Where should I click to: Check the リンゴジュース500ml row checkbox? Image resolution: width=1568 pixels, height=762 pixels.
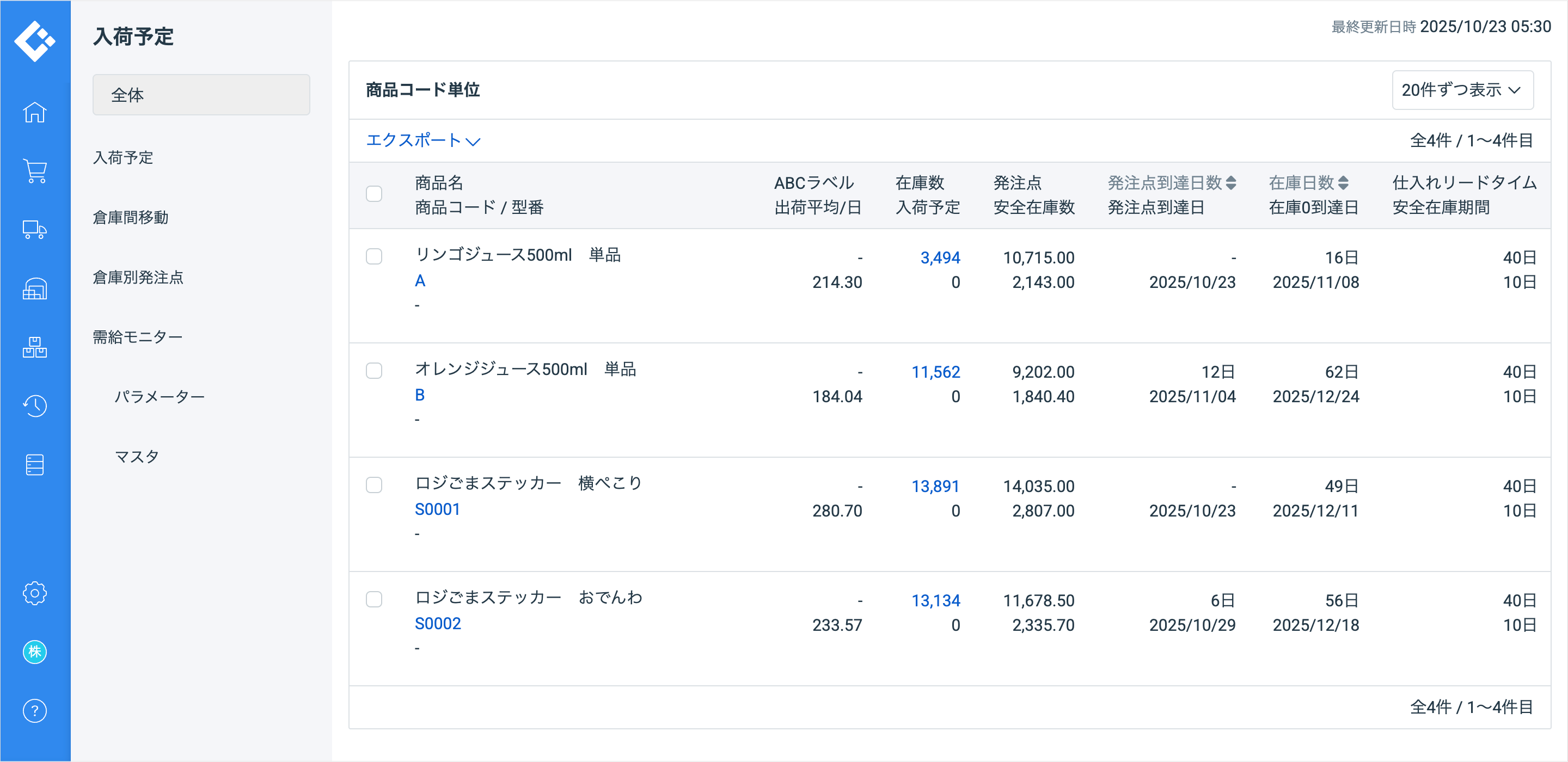tap(373, 256)
